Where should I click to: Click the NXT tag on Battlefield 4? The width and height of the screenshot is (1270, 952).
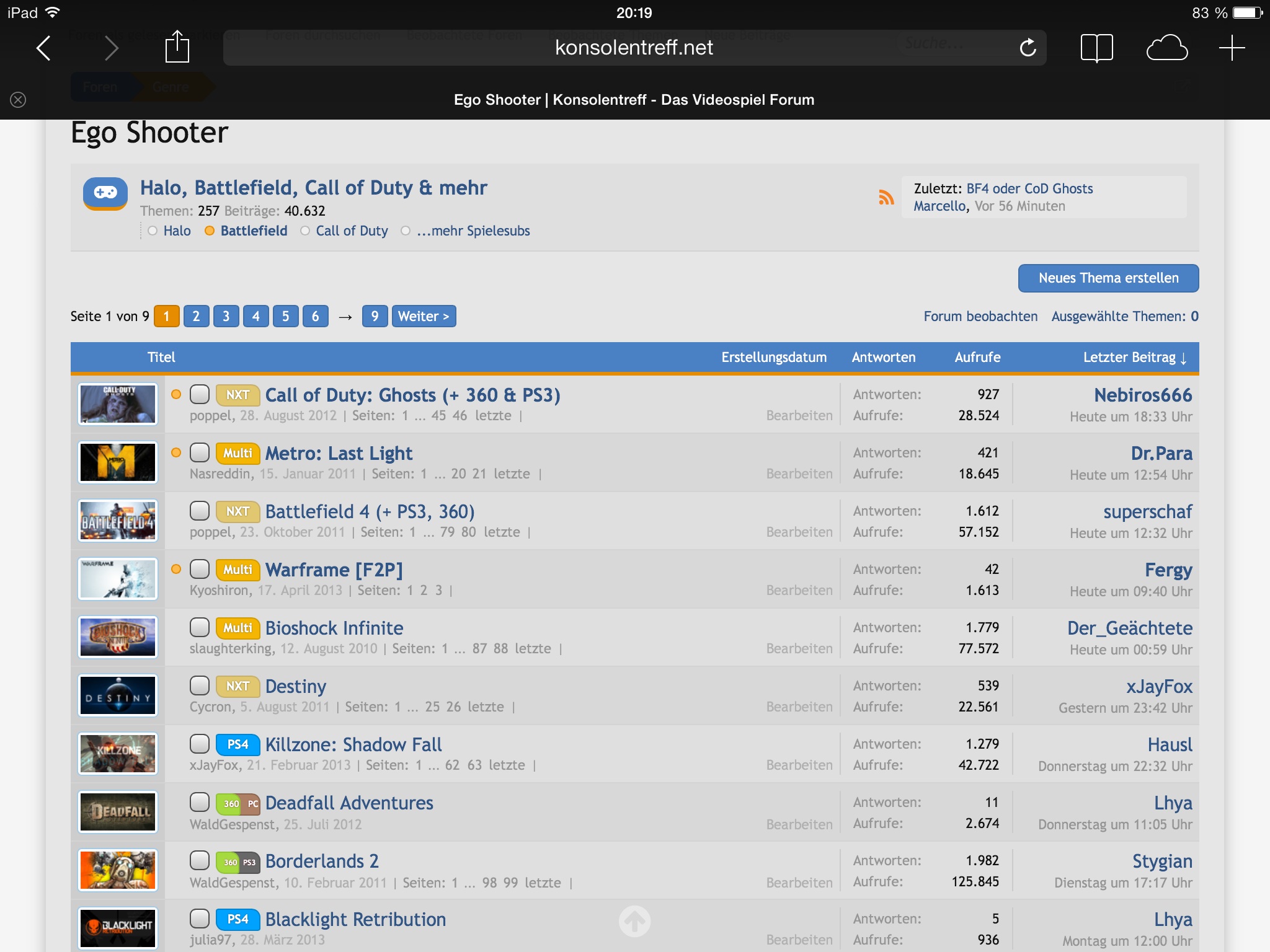tap(238, 511)
